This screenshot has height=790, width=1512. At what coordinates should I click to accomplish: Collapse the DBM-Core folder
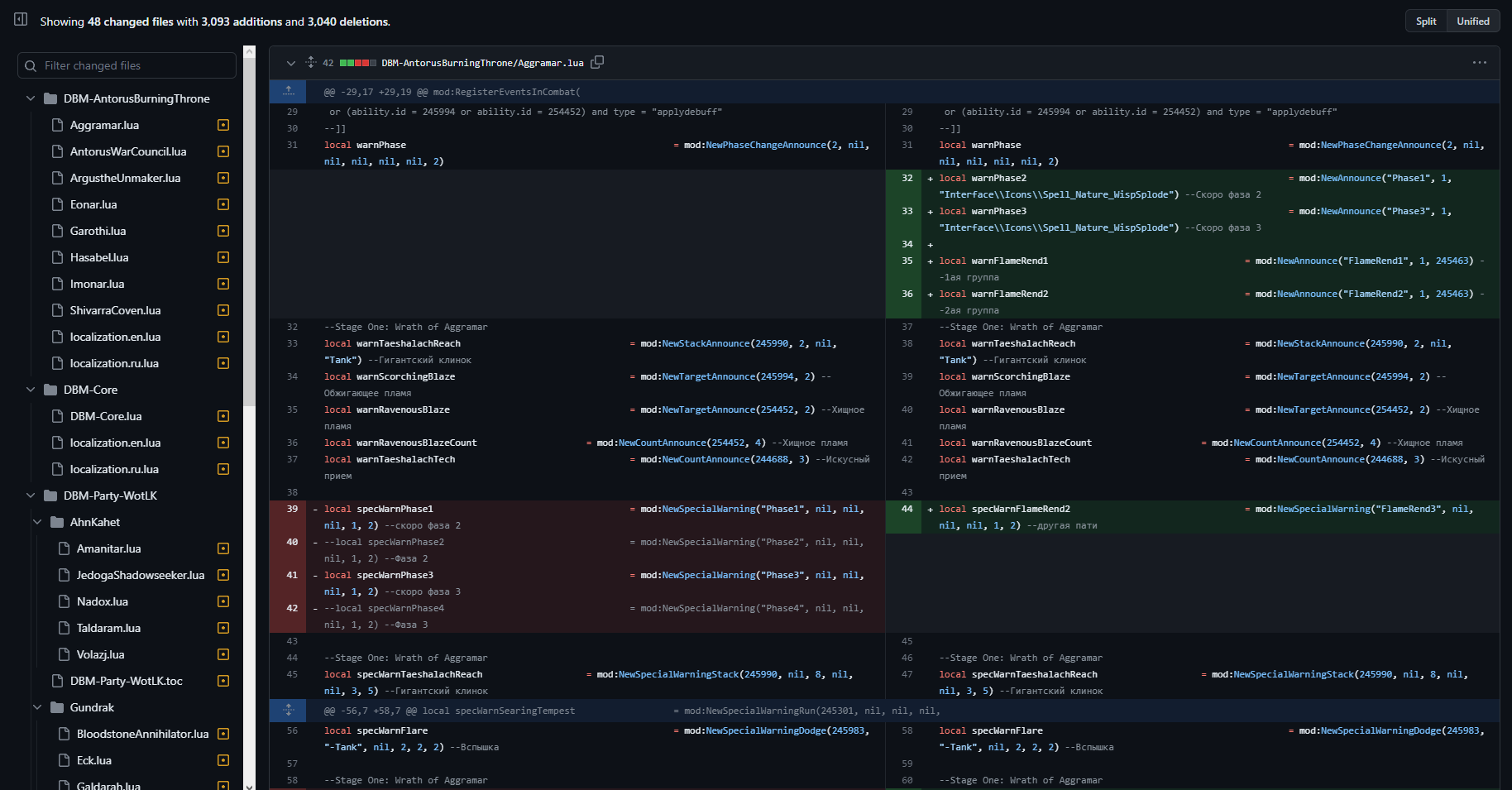click(x=31, y=390)
